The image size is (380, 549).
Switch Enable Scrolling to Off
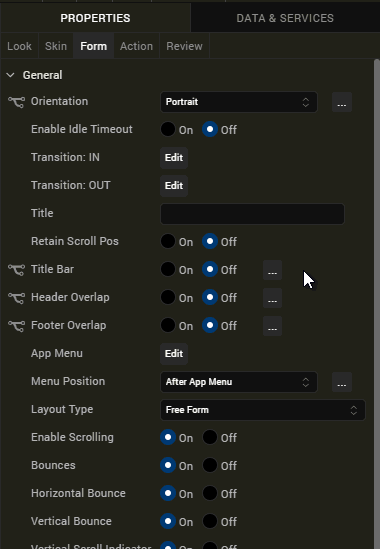tap(210, 437)
